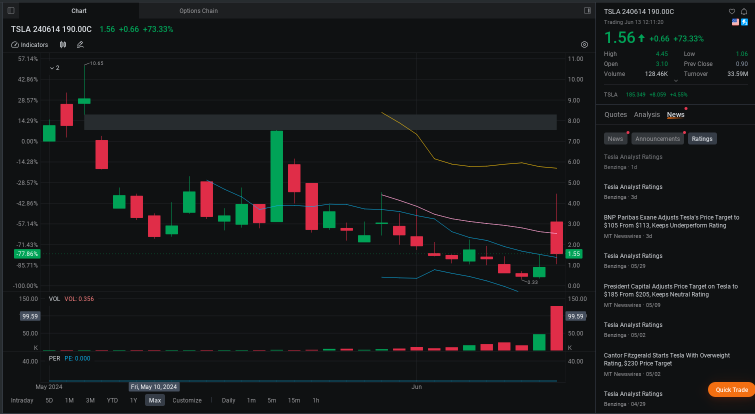Select the Intraday time range

(x=22, y=401)
